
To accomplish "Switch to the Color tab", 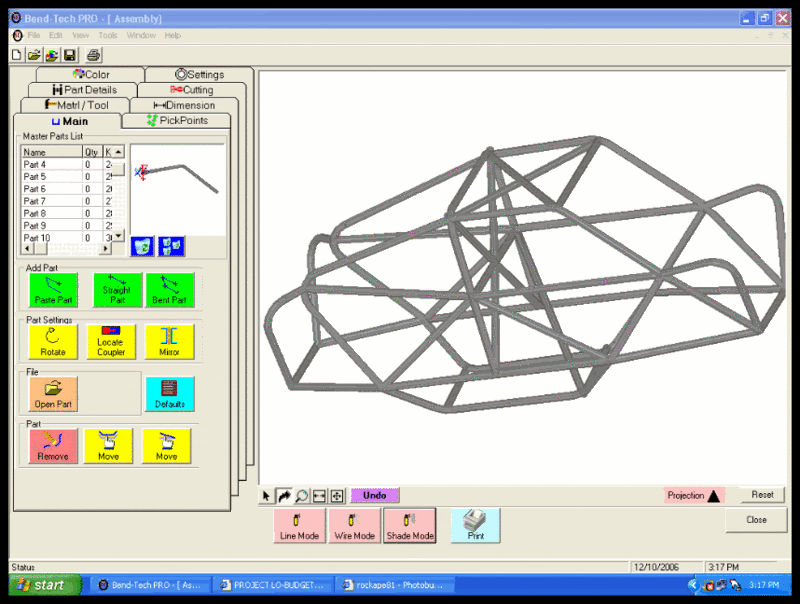I will [x=91, y=74].
